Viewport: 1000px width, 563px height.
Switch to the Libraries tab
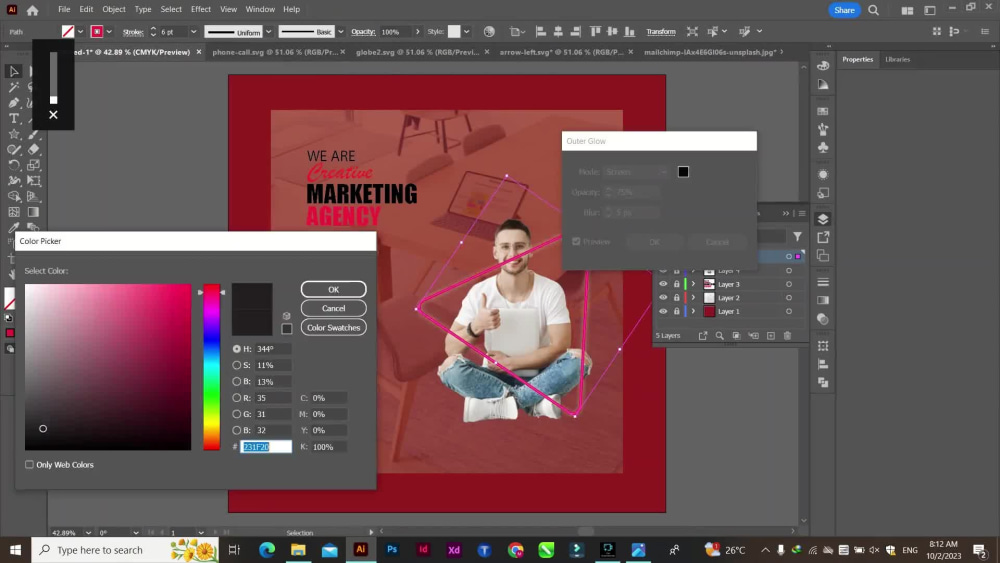click(897, 59)
